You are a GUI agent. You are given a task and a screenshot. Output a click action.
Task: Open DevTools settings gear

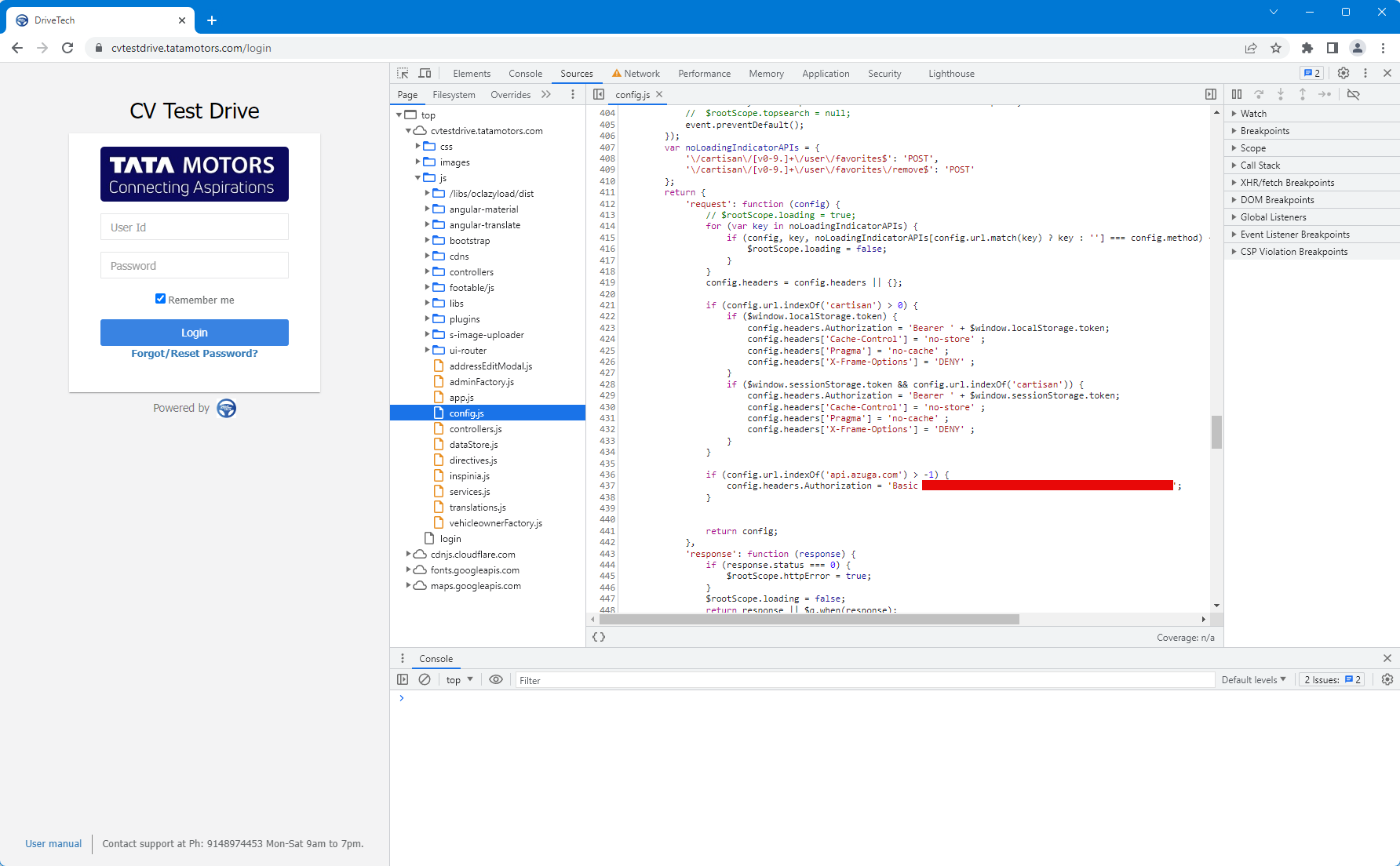tap(1343, 73)
